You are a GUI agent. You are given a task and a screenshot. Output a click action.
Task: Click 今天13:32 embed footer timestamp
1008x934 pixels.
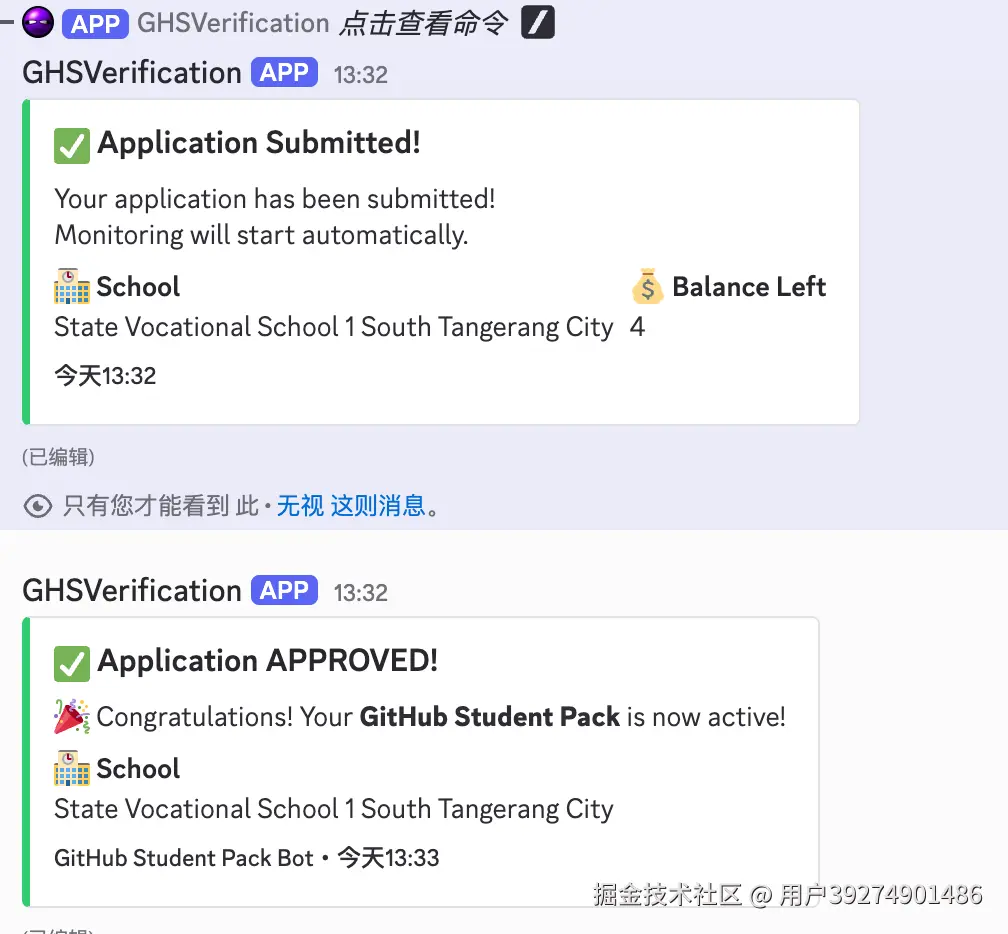click(x=105, y=375)
